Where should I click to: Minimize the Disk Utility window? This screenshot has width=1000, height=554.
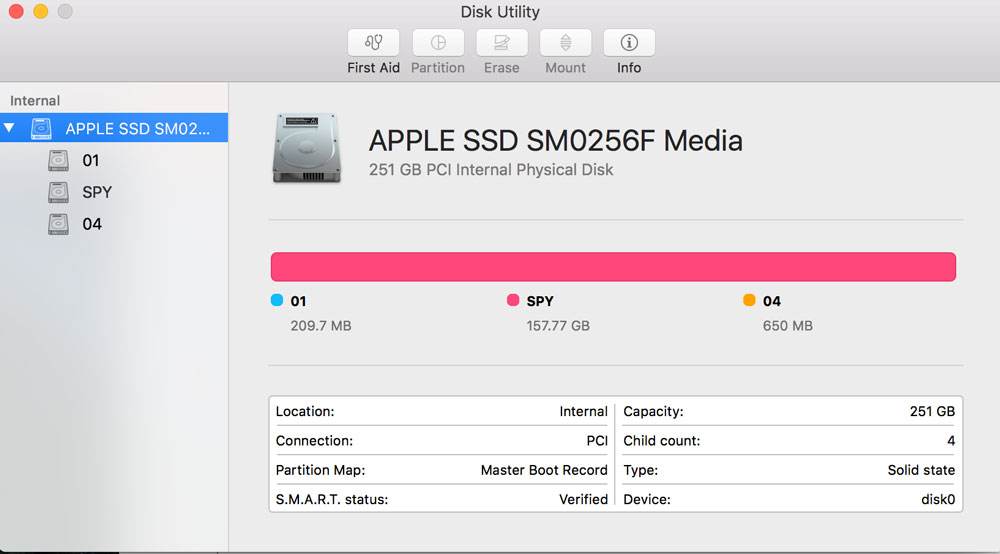click(41, 11)
